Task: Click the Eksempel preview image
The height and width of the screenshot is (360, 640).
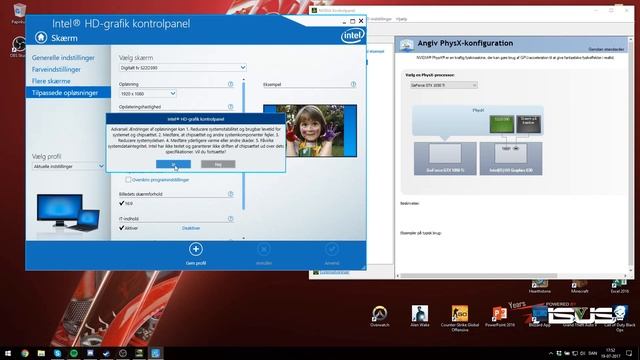Action: (x=310, y=131)
